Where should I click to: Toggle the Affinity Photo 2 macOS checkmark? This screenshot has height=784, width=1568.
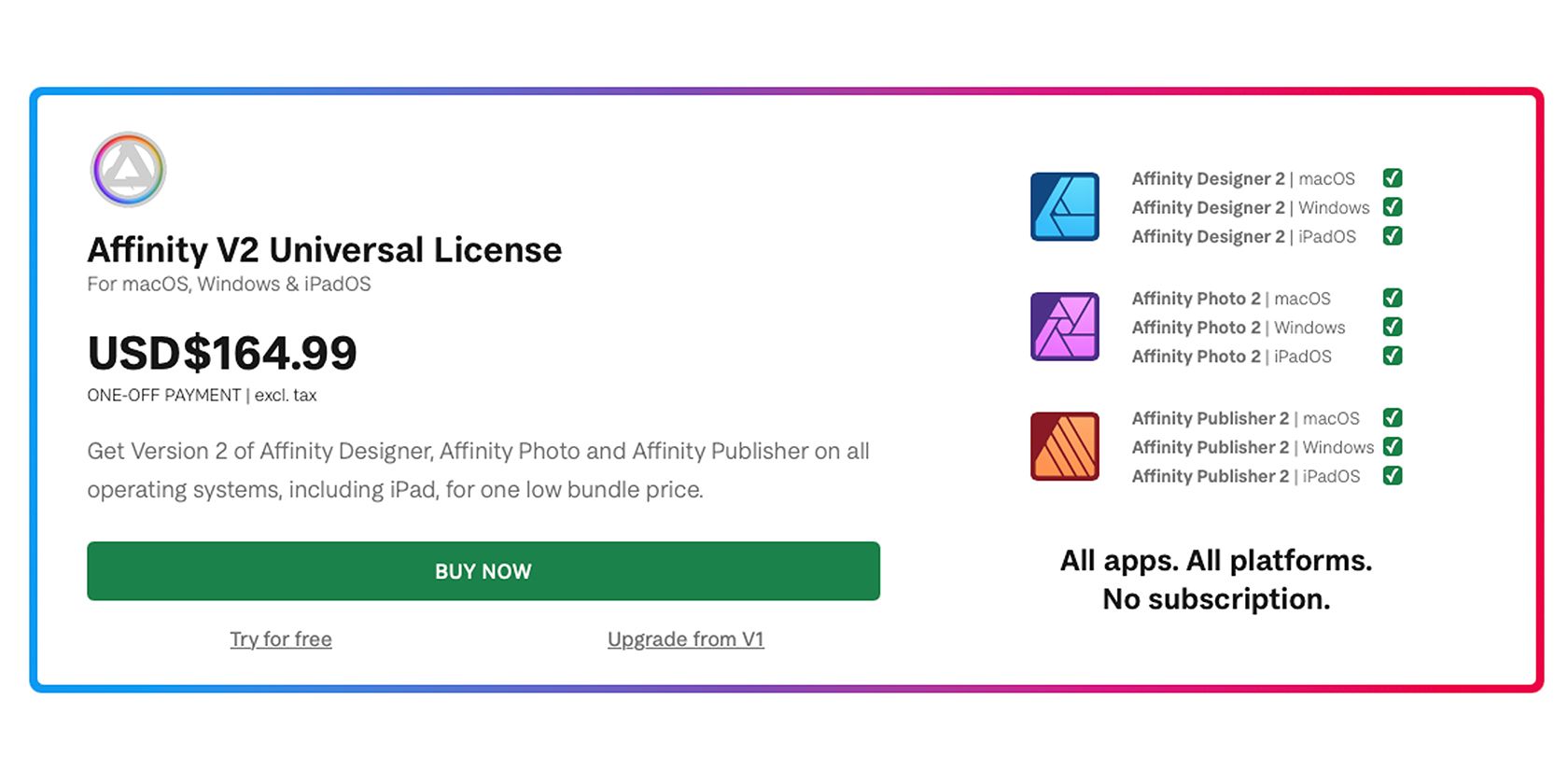(1392, 298)
